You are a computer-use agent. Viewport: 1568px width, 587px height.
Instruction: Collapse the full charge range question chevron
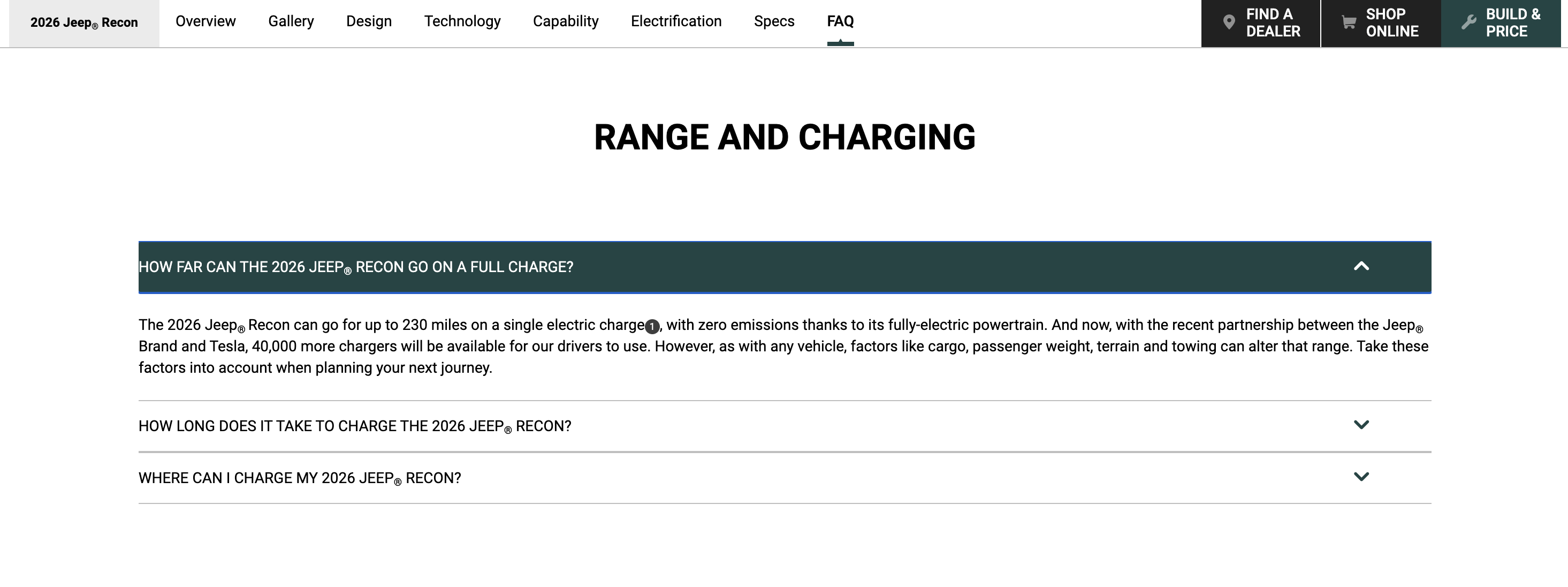[x=1361, y=266]
